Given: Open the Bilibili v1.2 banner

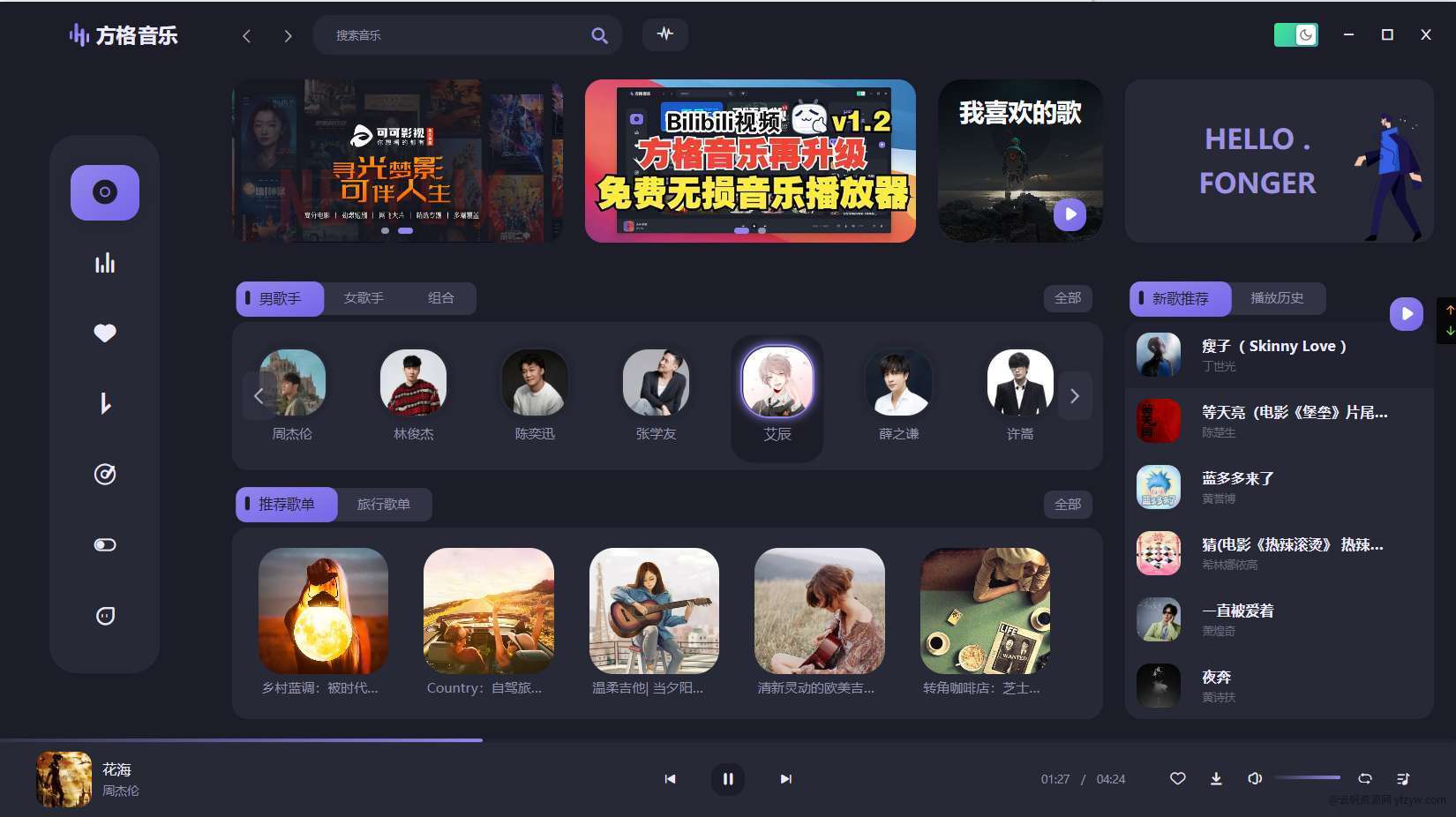Looking at the screenshot, I should (x=750, y=161).
